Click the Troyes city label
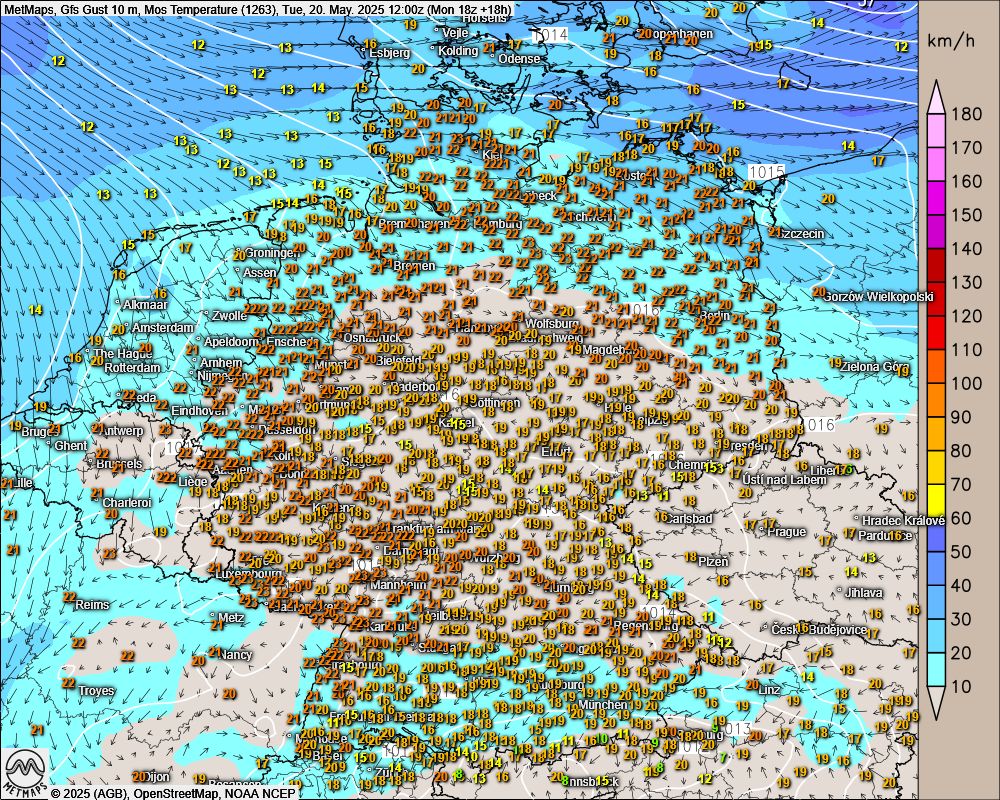 pyautogui.click(x=95, y=691)
